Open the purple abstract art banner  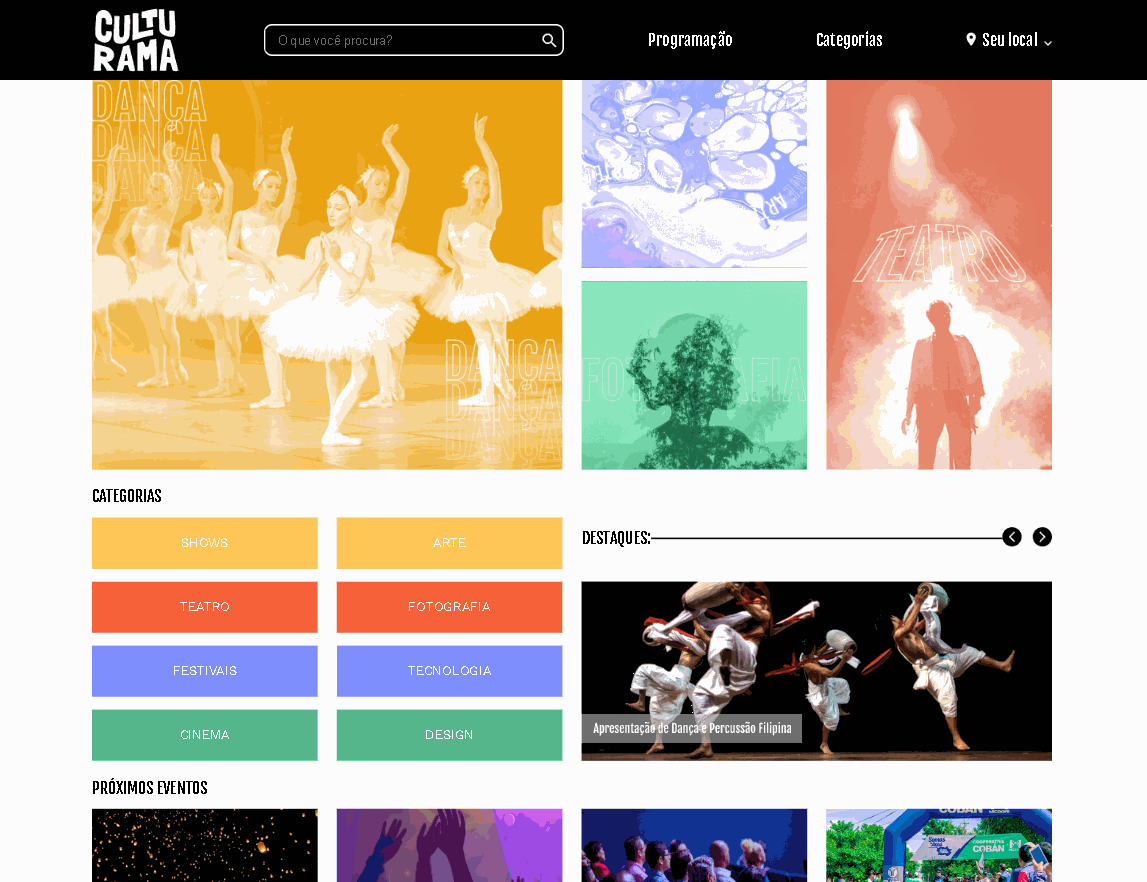tap(694, 174)
